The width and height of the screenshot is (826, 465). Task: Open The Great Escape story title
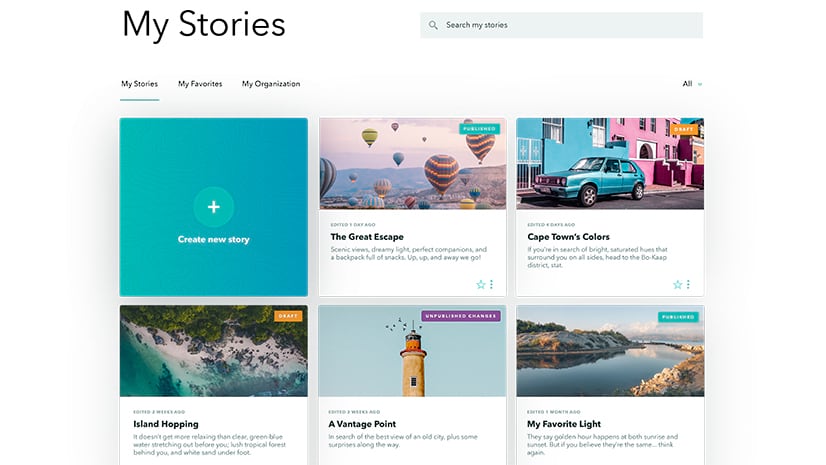(x=366, y=237)
